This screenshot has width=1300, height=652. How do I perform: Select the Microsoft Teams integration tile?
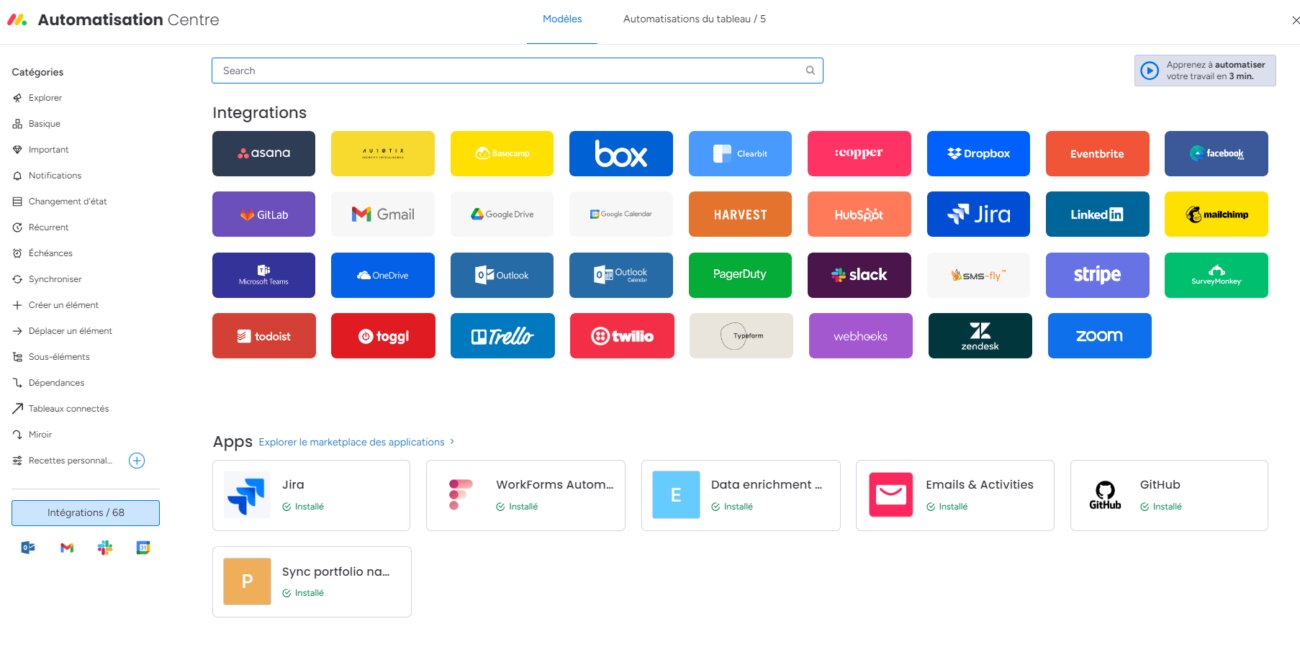264,275
